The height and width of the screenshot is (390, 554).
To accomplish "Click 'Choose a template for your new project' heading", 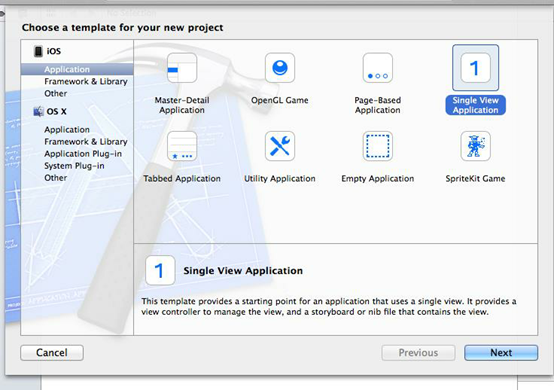I will coord(122,28).
